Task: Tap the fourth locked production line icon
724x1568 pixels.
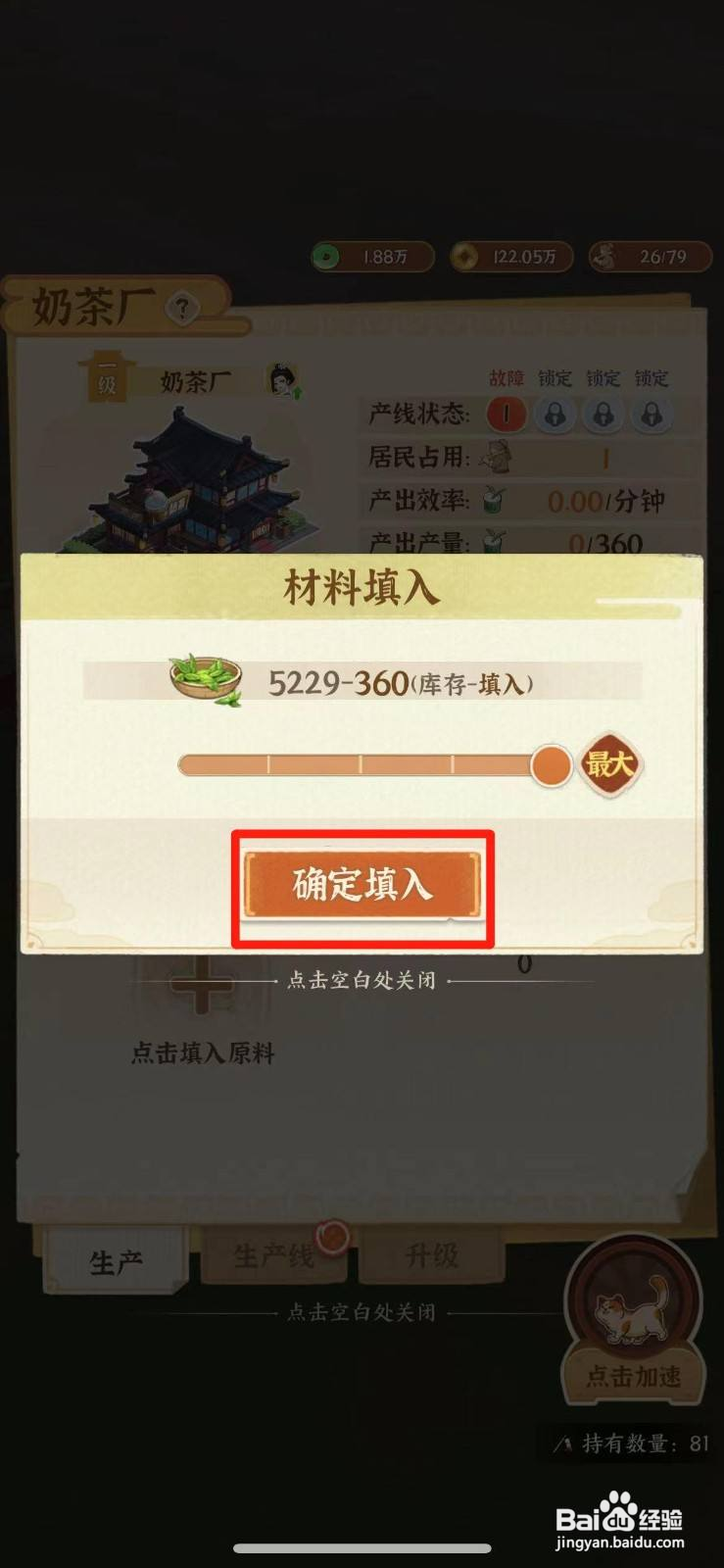Action: [652, 415]
